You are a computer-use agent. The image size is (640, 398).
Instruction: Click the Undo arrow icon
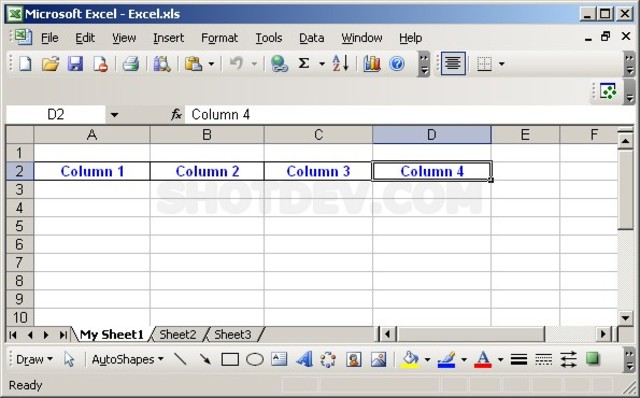(x=236, y=64)
